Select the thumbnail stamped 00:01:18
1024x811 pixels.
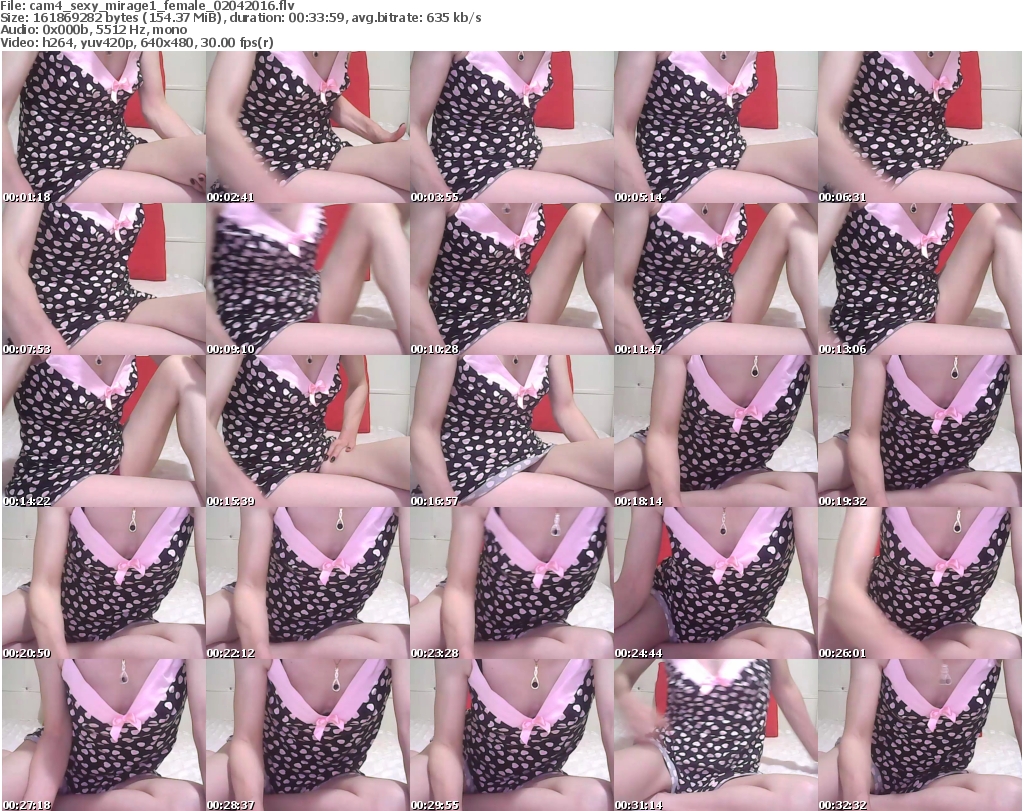click(104, 127)
